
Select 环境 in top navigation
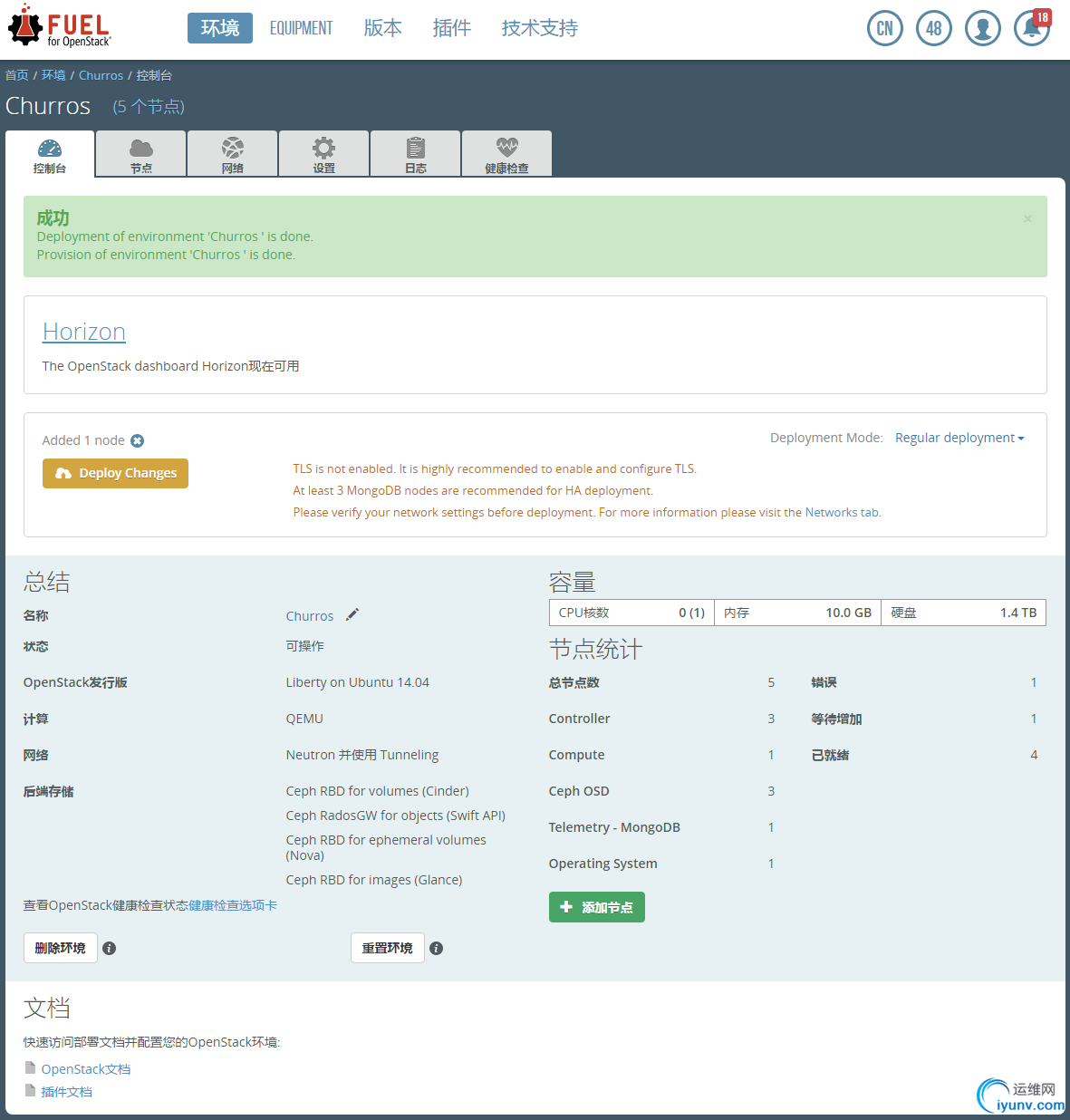(220, 28)
